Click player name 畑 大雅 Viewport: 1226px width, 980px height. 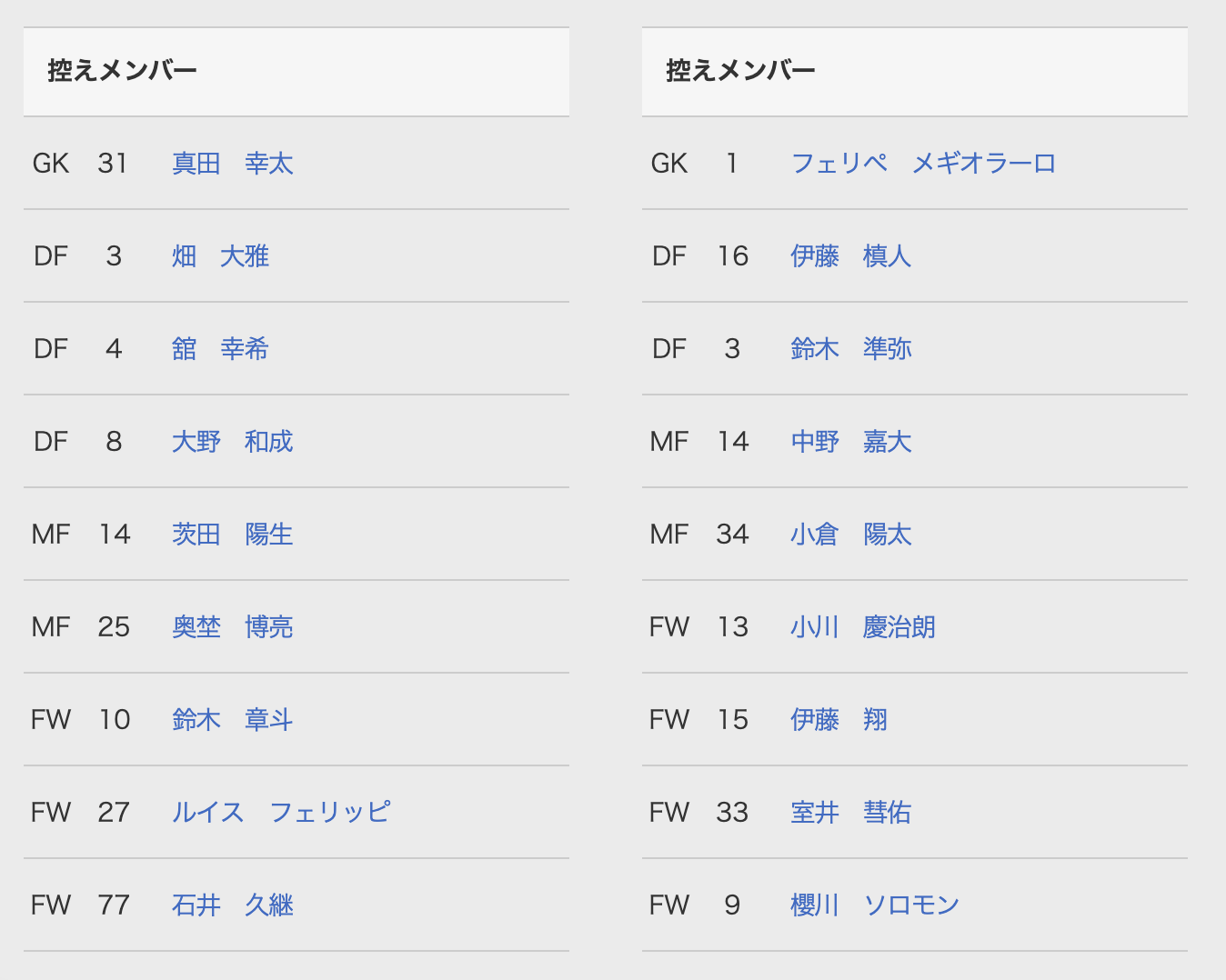click(220, 256)
